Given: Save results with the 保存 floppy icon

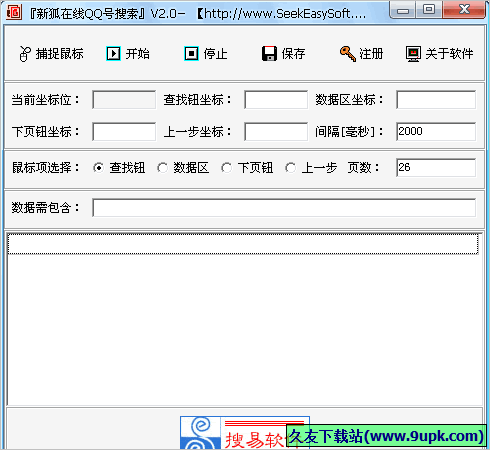Looking at the screenshot, I should pos(269,53).
